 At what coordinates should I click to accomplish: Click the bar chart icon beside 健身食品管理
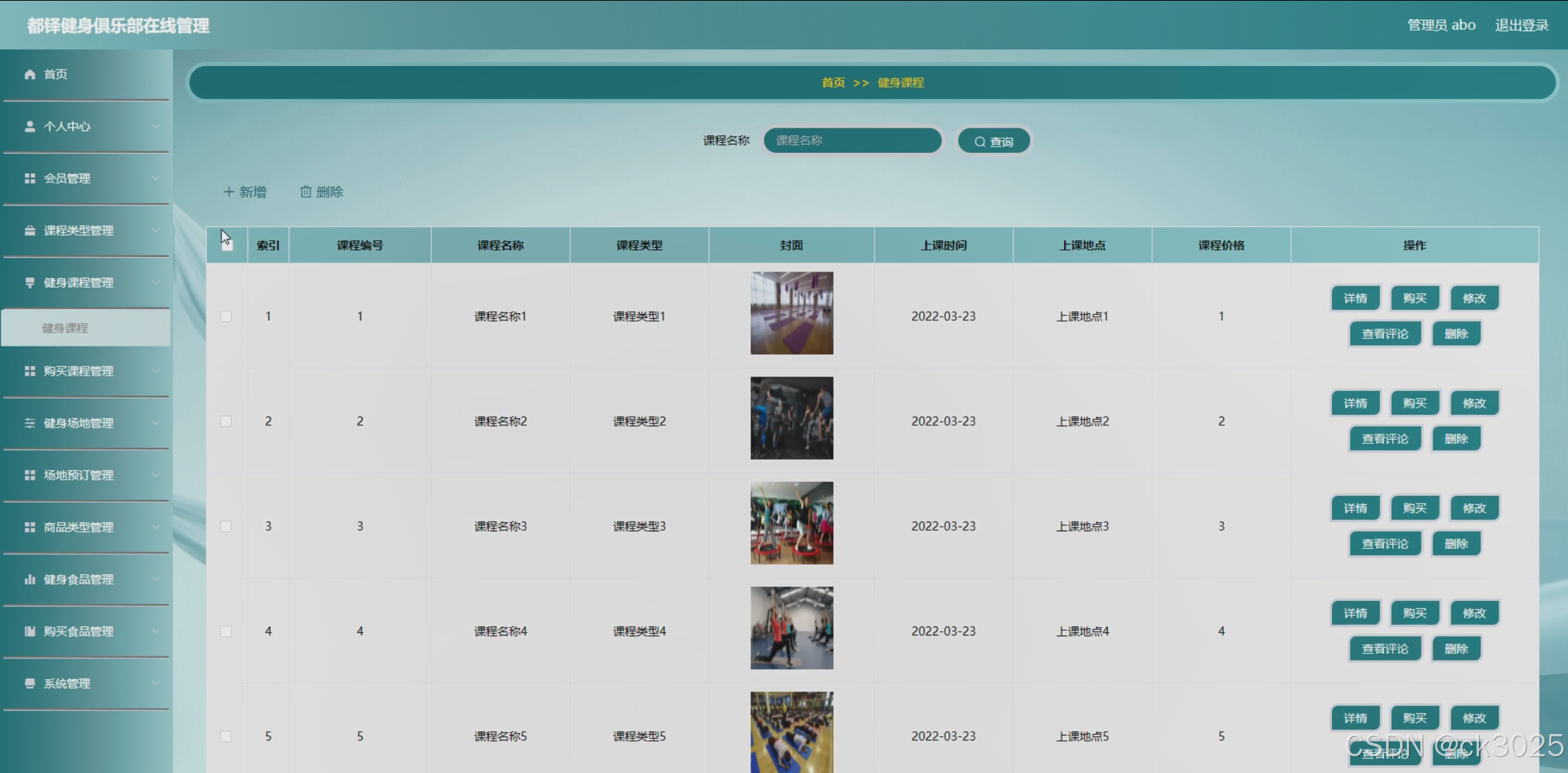point(30,579)
